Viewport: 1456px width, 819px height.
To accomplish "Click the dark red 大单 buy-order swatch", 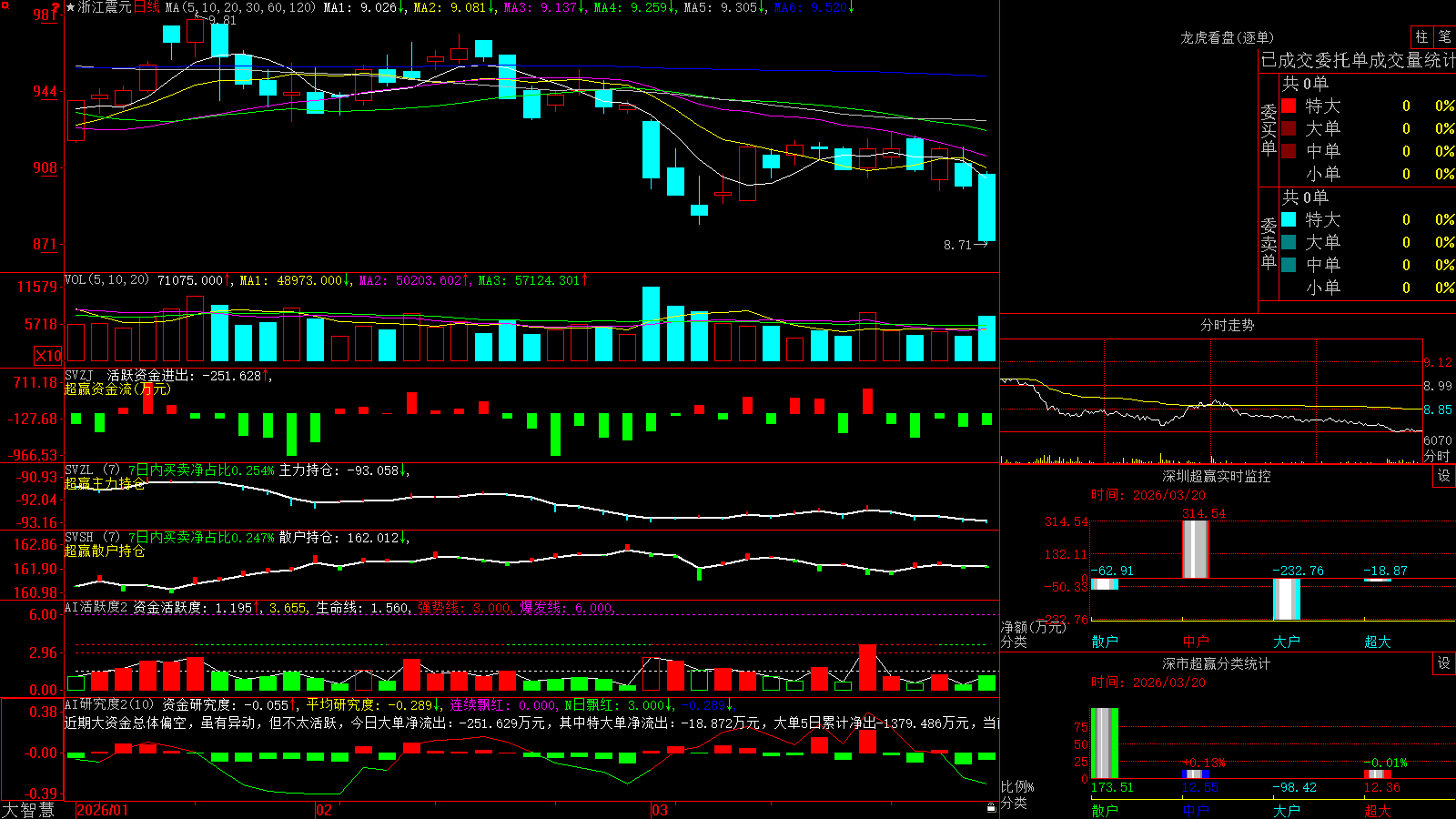I will (1289, 128).
